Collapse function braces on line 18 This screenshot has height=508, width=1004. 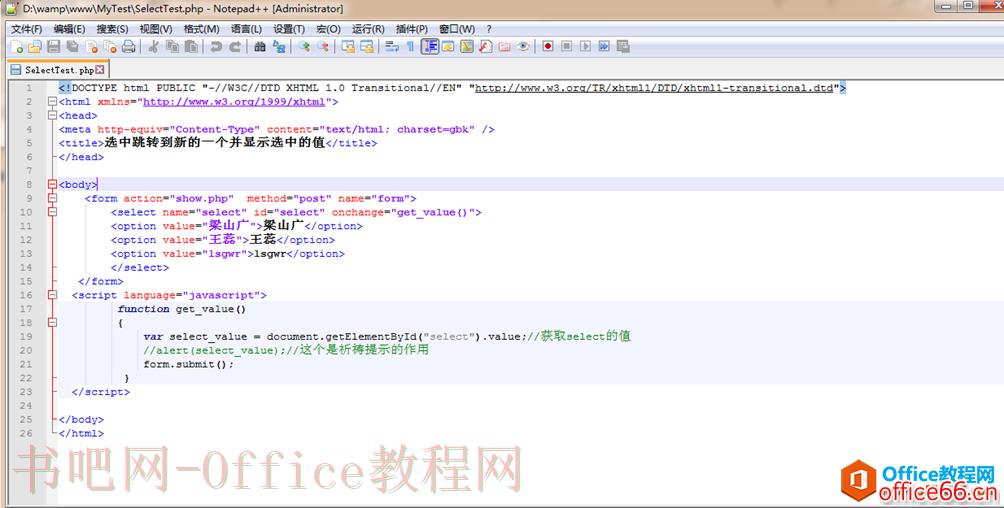click(x=52, y=322)
